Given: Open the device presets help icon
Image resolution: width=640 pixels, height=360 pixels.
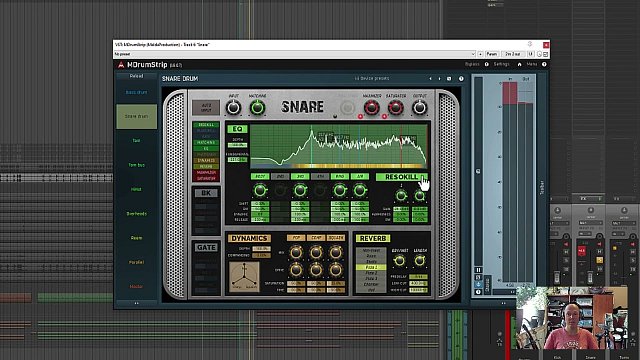Looking at the screenshot, I should coord(461,79).
